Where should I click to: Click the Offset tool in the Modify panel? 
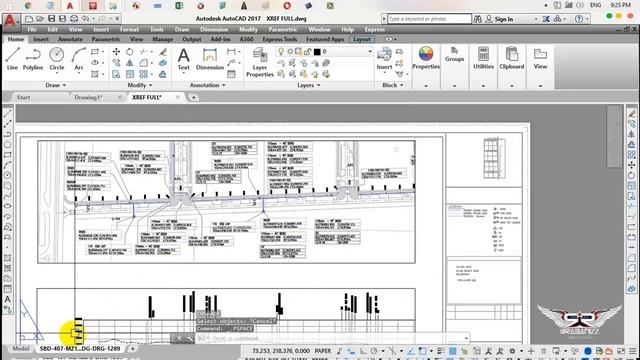pyautogui.click(x=163, y=74)
